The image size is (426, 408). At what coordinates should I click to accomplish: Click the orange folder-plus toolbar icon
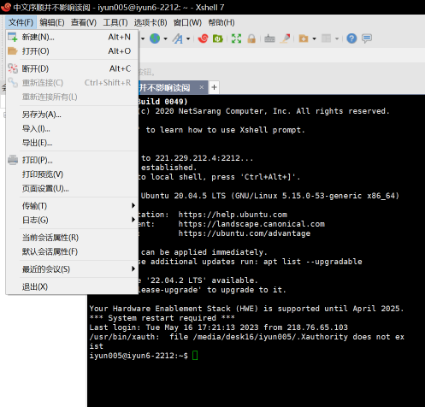click(x=303, y=38)
